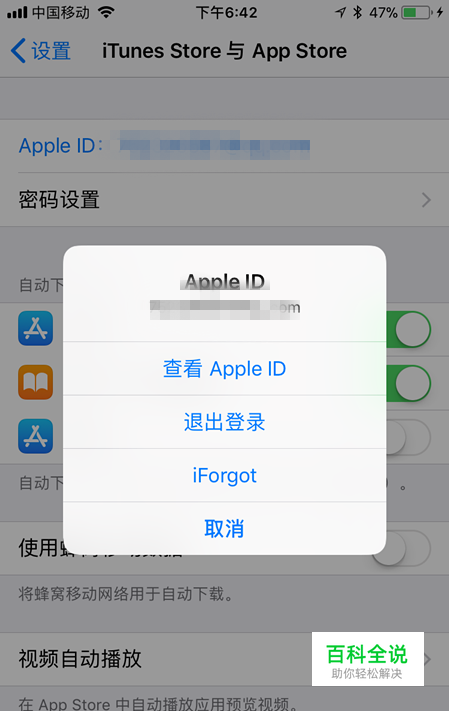The image size is (449, 711).
Task: Toggle the app updates switch (off)
Action: click(x=408, y=437)
